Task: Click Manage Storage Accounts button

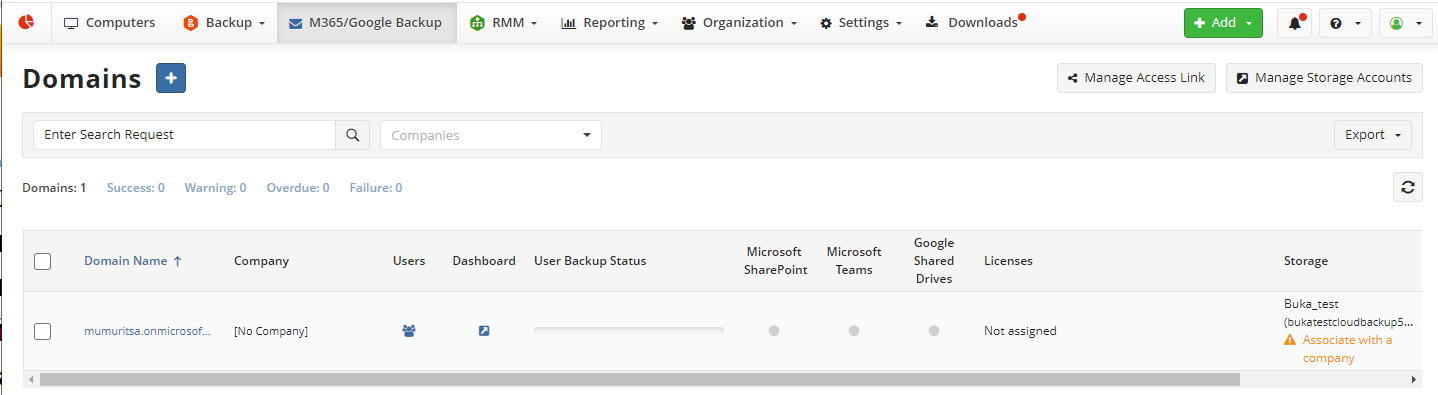Action: (x=1324, y=78)
